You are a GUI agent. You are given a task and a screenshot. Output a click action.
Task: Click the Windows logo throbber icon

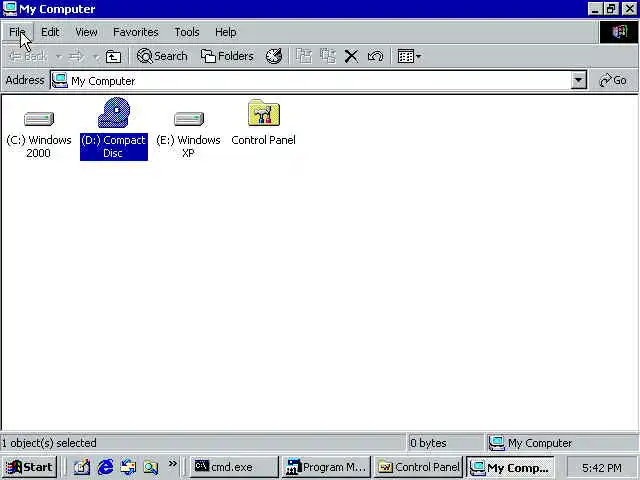pos(619,32)
